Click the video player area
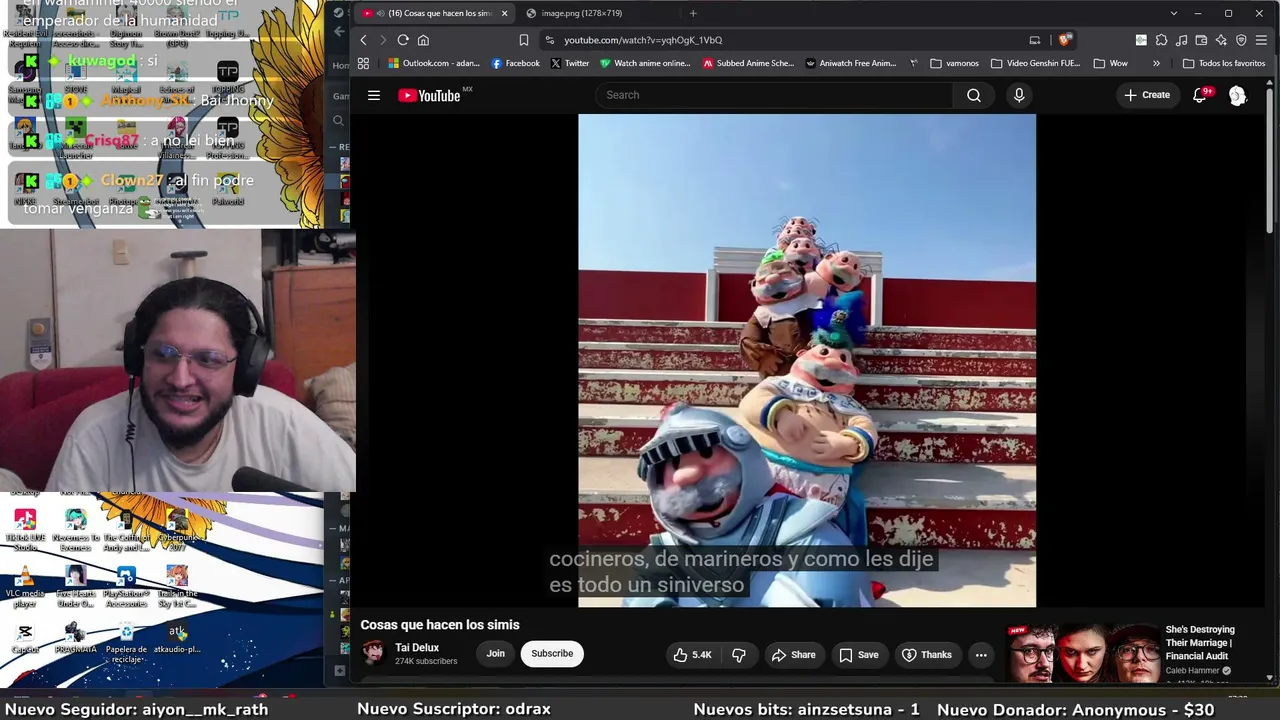This screenshot has height=720, width=1280. click(807, 360)
